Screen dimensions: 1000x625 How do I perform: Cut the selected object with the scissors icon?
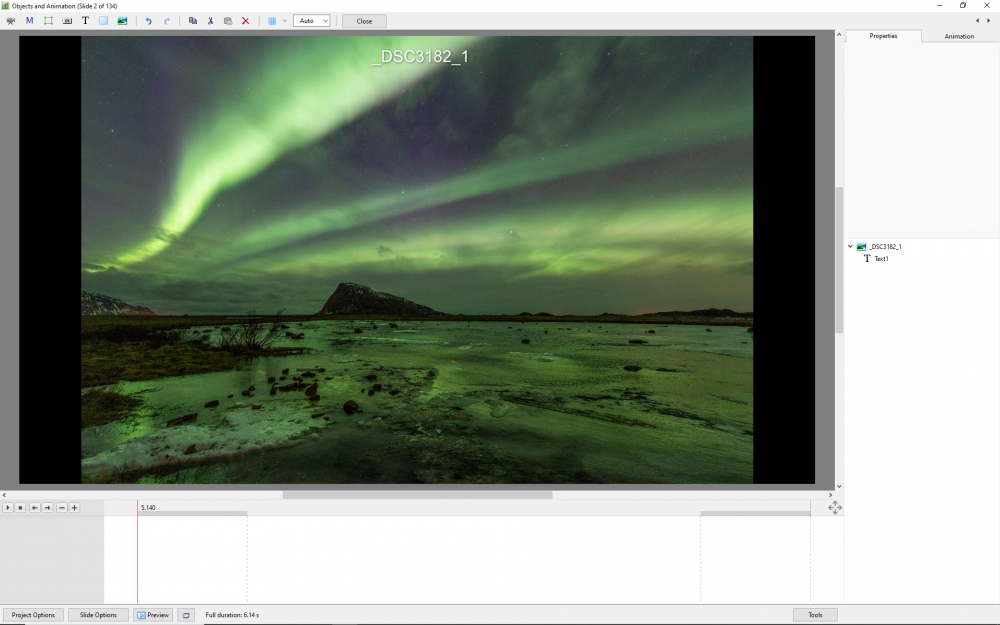pyautogui.click(x=210, y=21)
